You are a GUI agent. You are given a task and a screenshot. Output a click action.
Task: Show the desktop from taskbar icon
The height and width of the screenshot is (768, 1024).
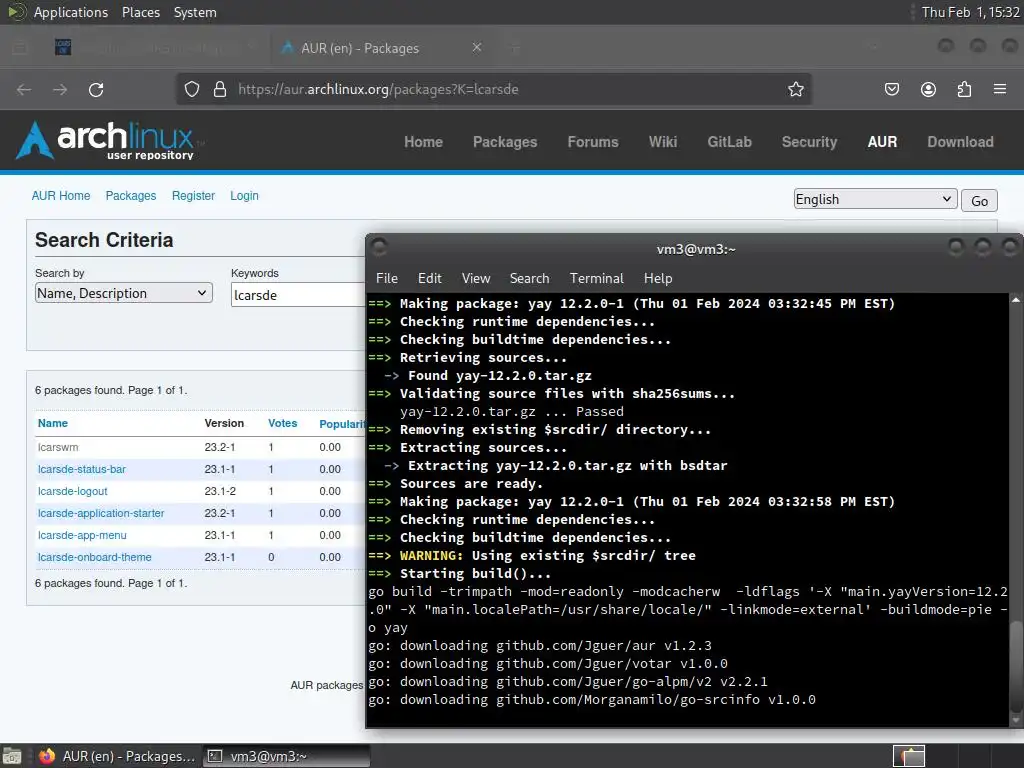coord(12,756)
